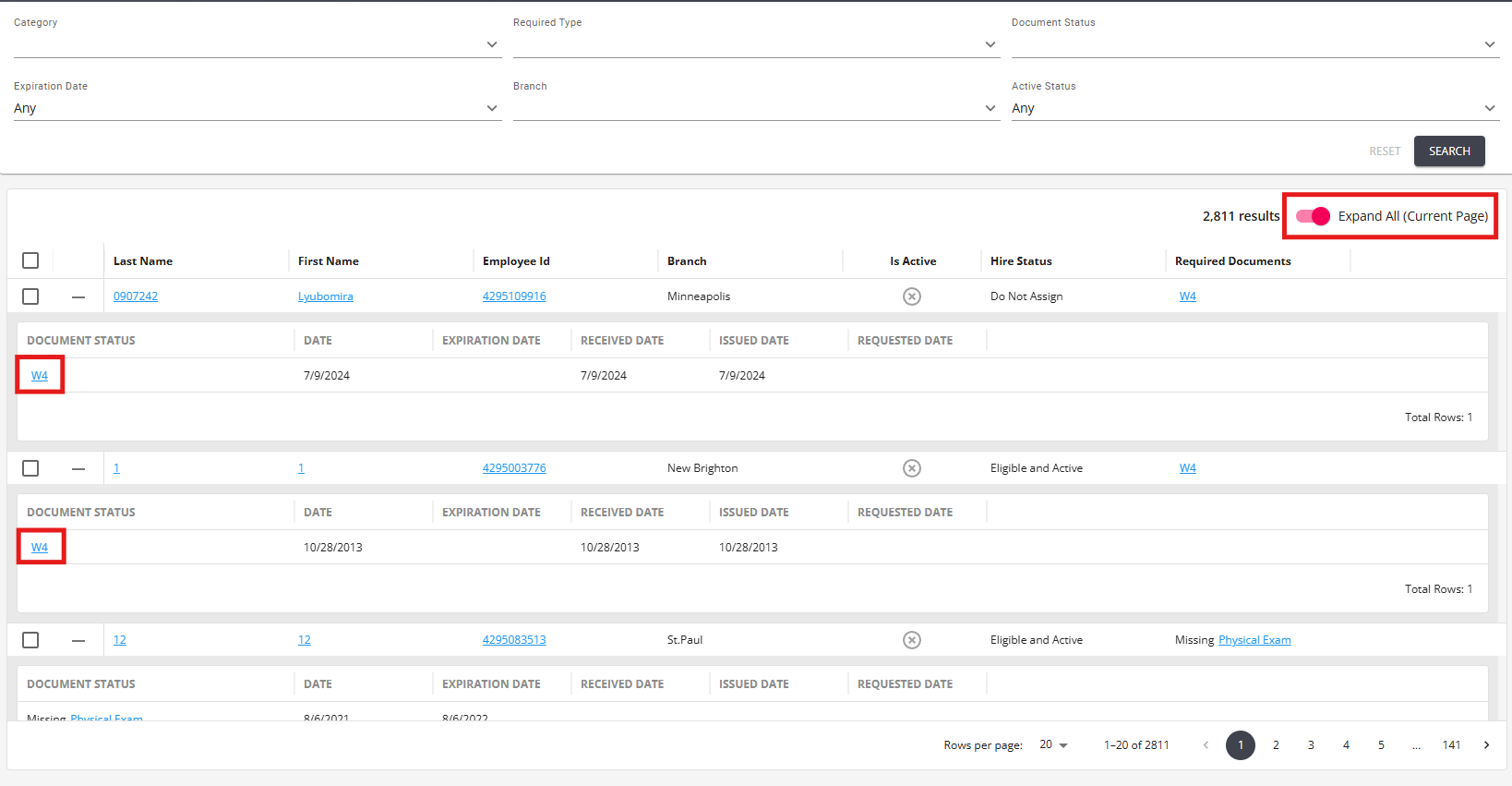This screenshot has width=1512, height=786.
Task: Change the rows per page dropdown
Action: point(1053,744)
